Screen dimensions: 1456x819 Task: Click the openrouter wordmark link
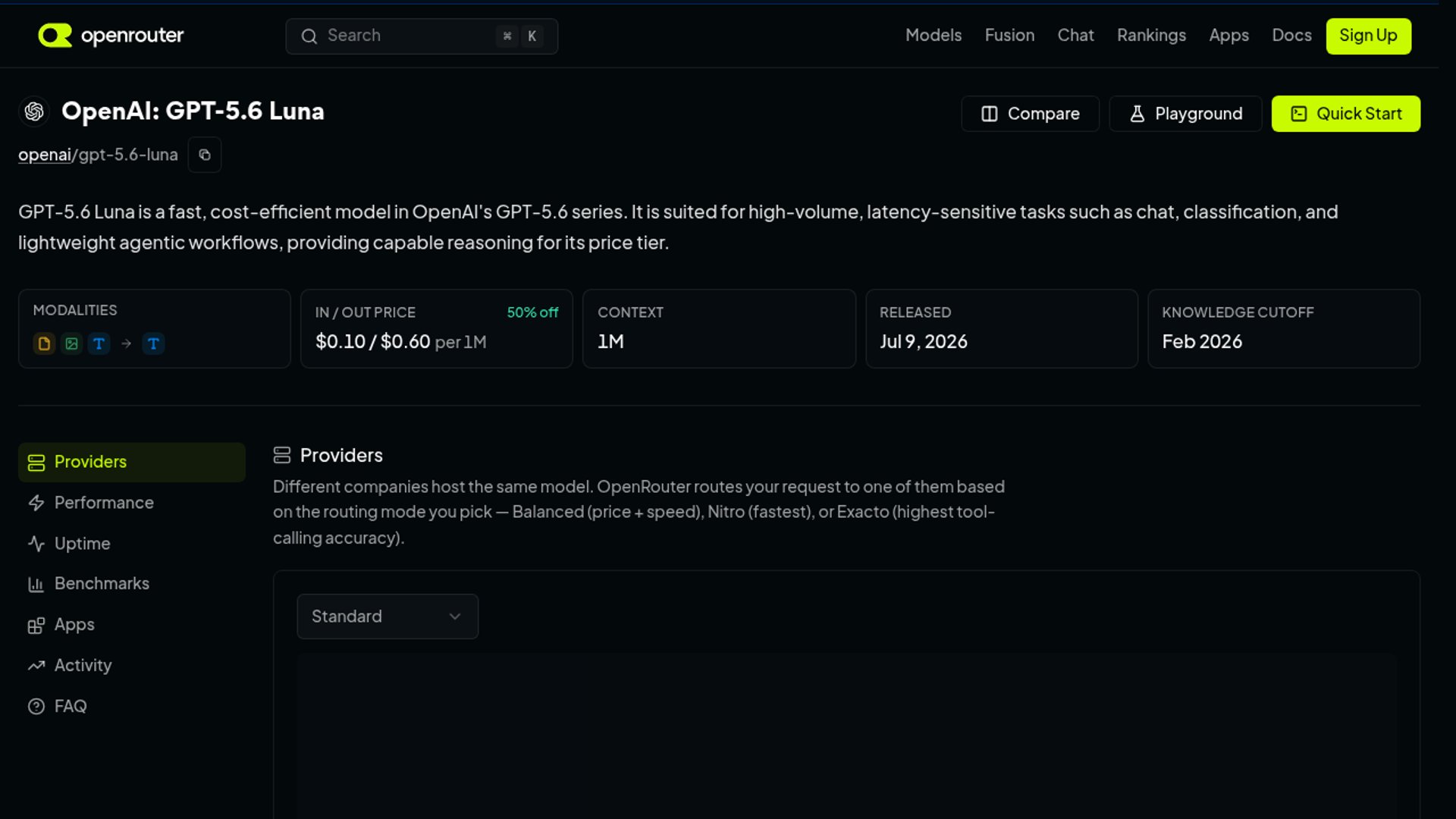pyautogui.click(x=132, y=36)
